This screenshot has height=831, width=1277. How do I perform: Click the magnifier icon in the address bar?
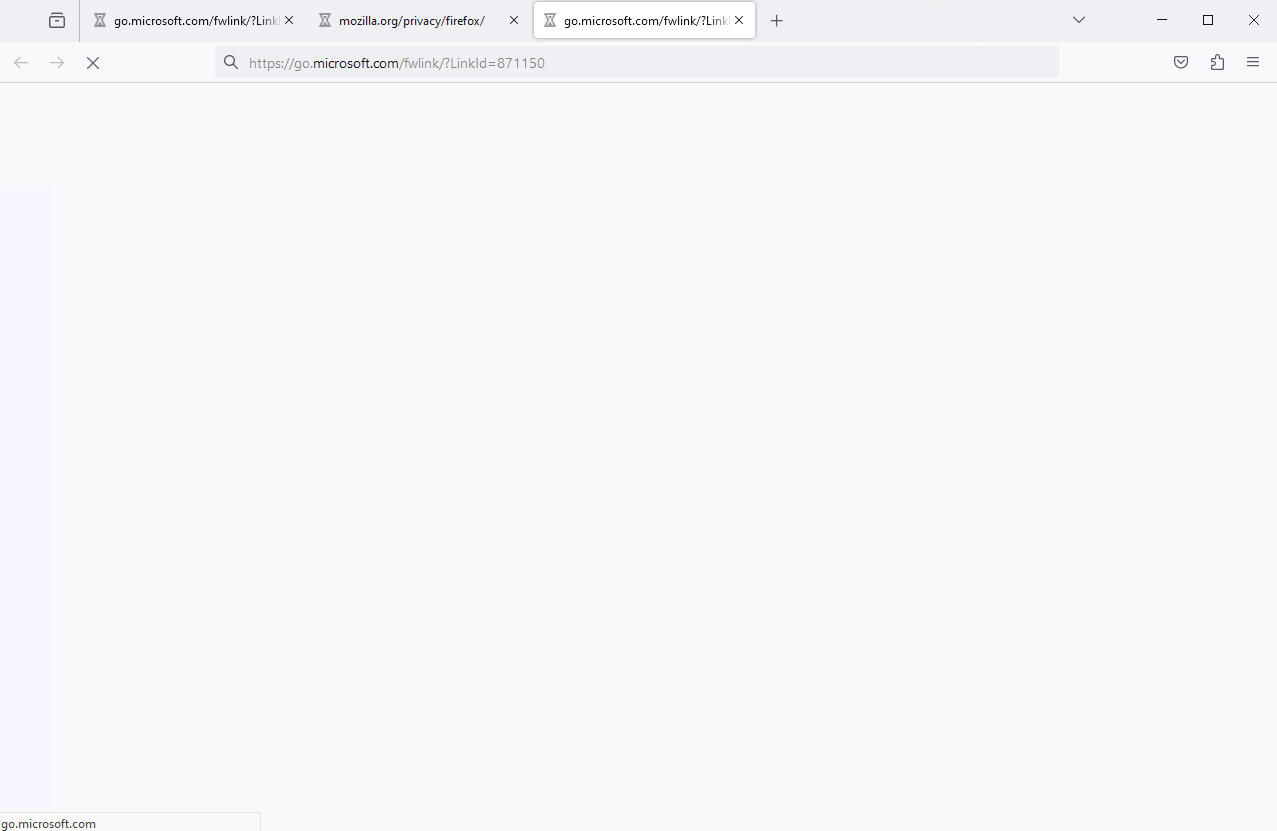231,63
